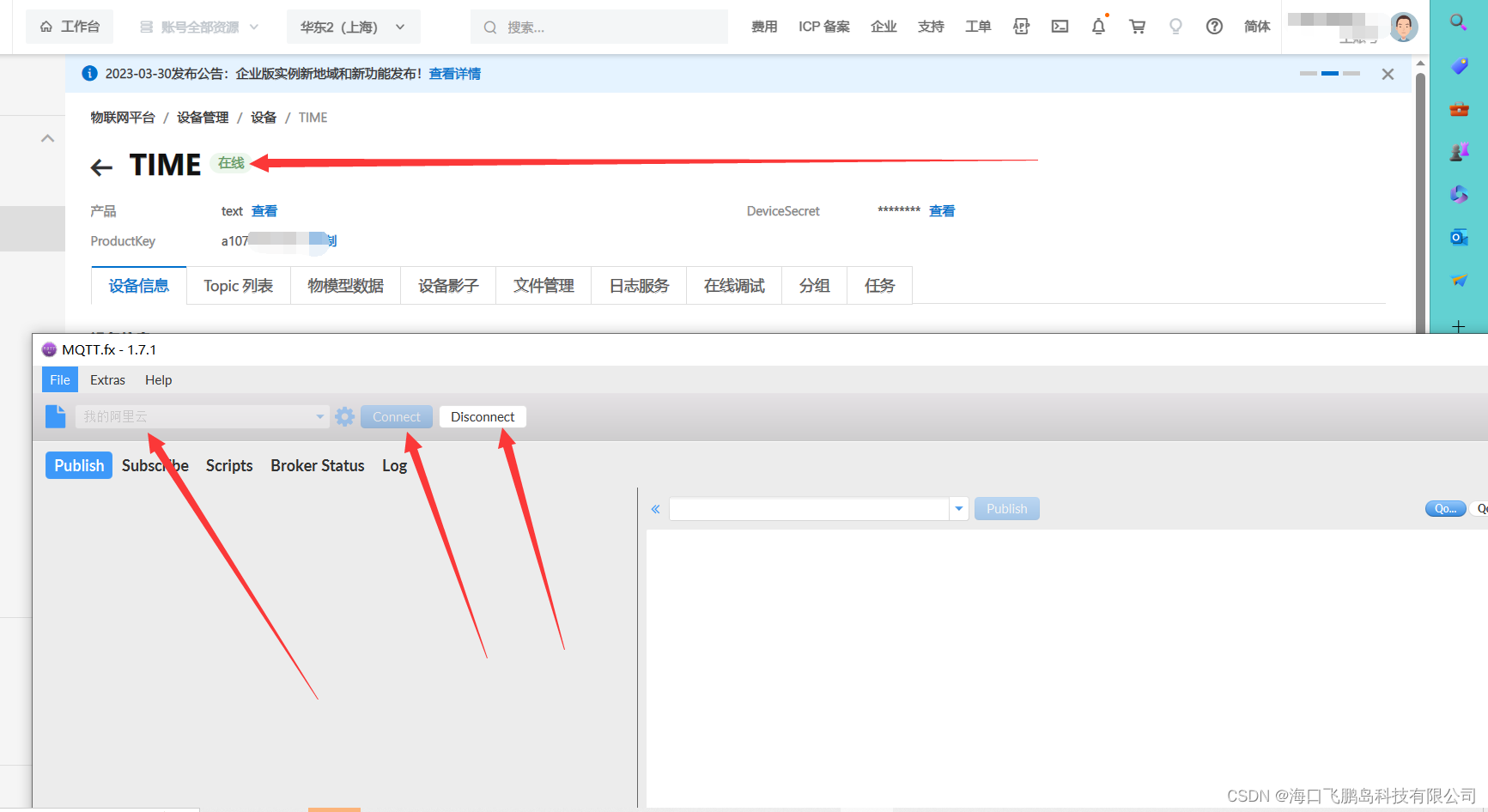Open the user avatar menu
1488x812 pixels.
tap(1404, 27)
